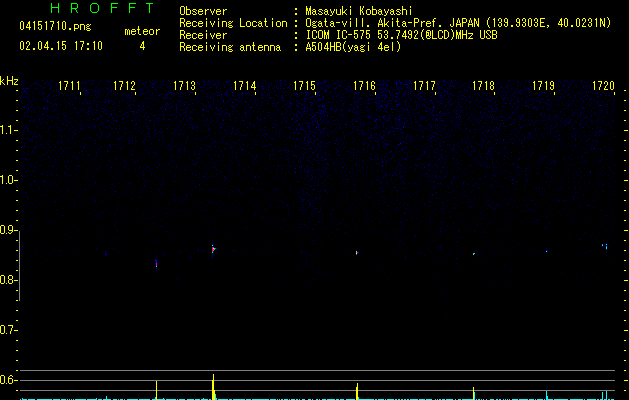The height and width of the screenshot is (400, 629).
Task: Click the meteor echo just before 1718
Action: coord(474,254)
